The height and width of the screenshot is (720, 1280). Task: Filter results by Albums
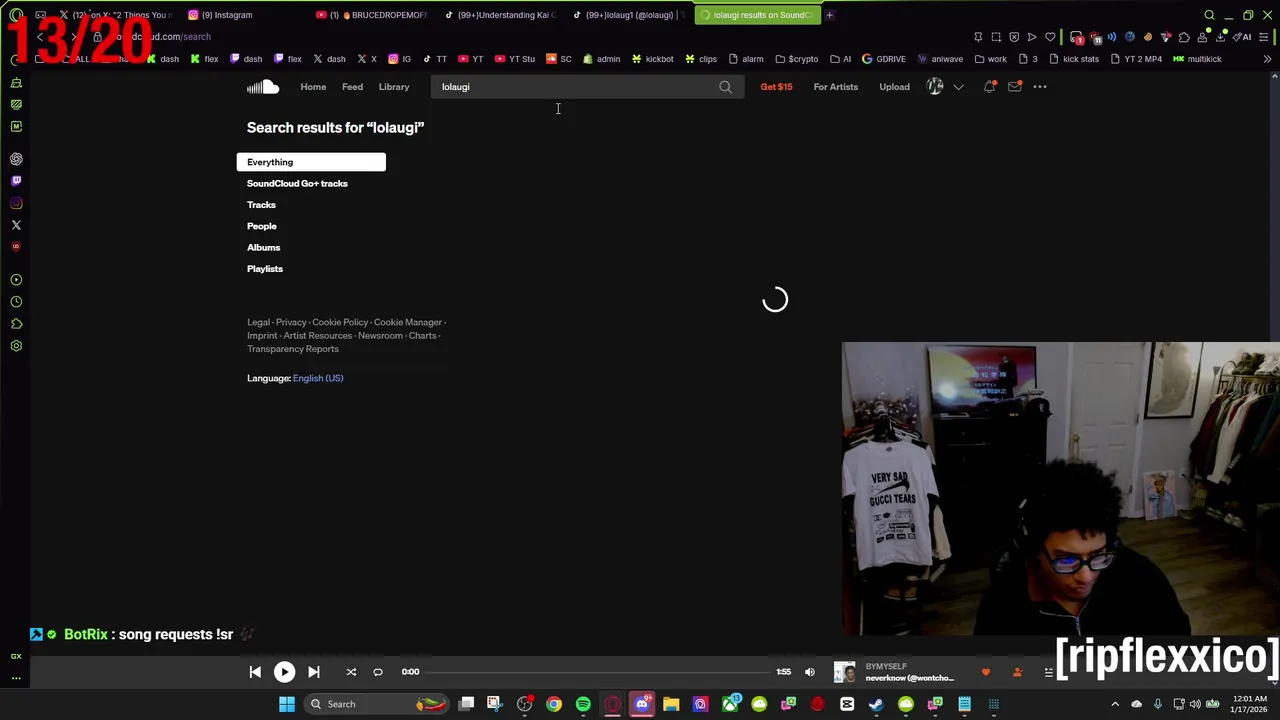tap(264, 247)
